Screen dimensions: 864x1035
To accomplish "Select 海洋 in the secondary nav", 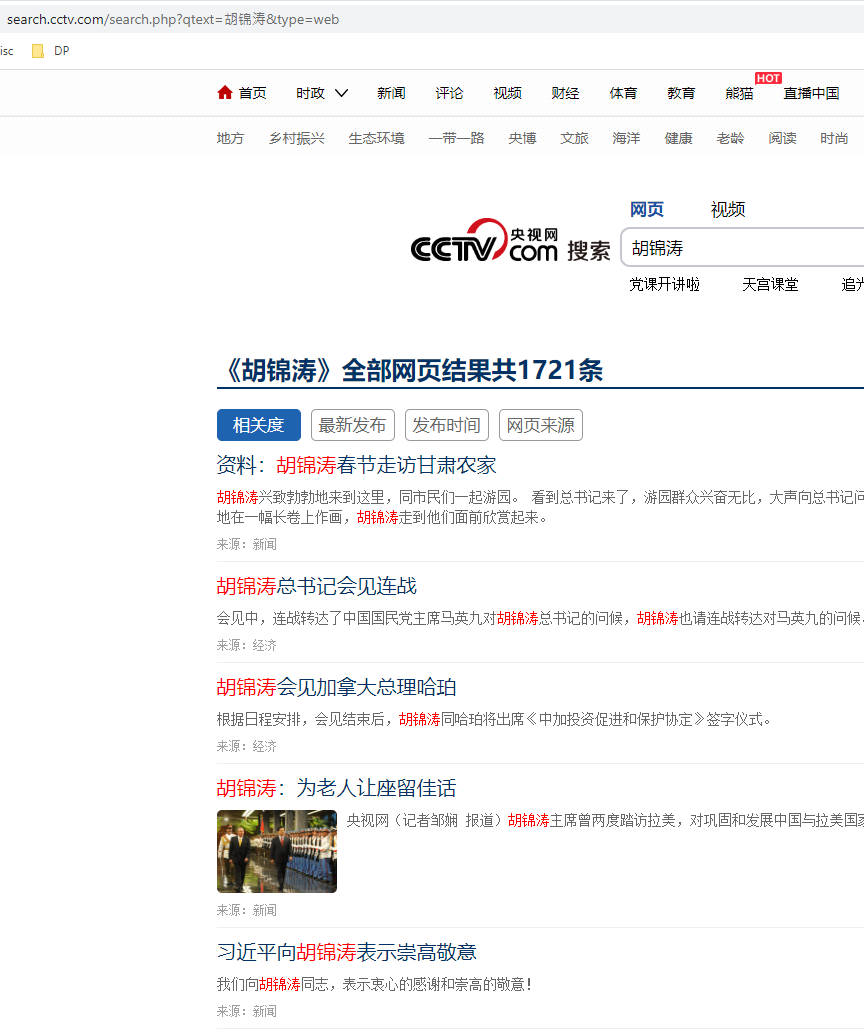I will (x=626, y=138).
